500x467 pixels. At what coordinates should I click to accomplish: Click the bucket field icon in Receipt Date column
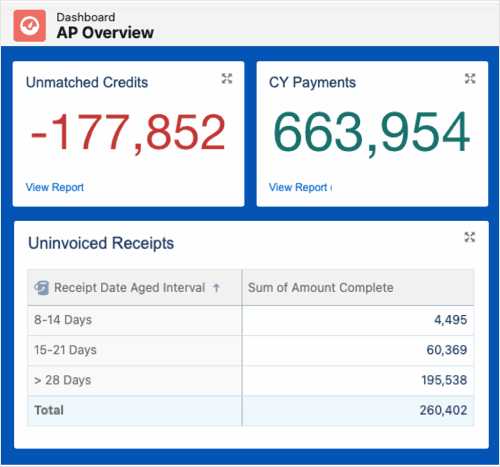pyautogui.click(x=42, y=288)
